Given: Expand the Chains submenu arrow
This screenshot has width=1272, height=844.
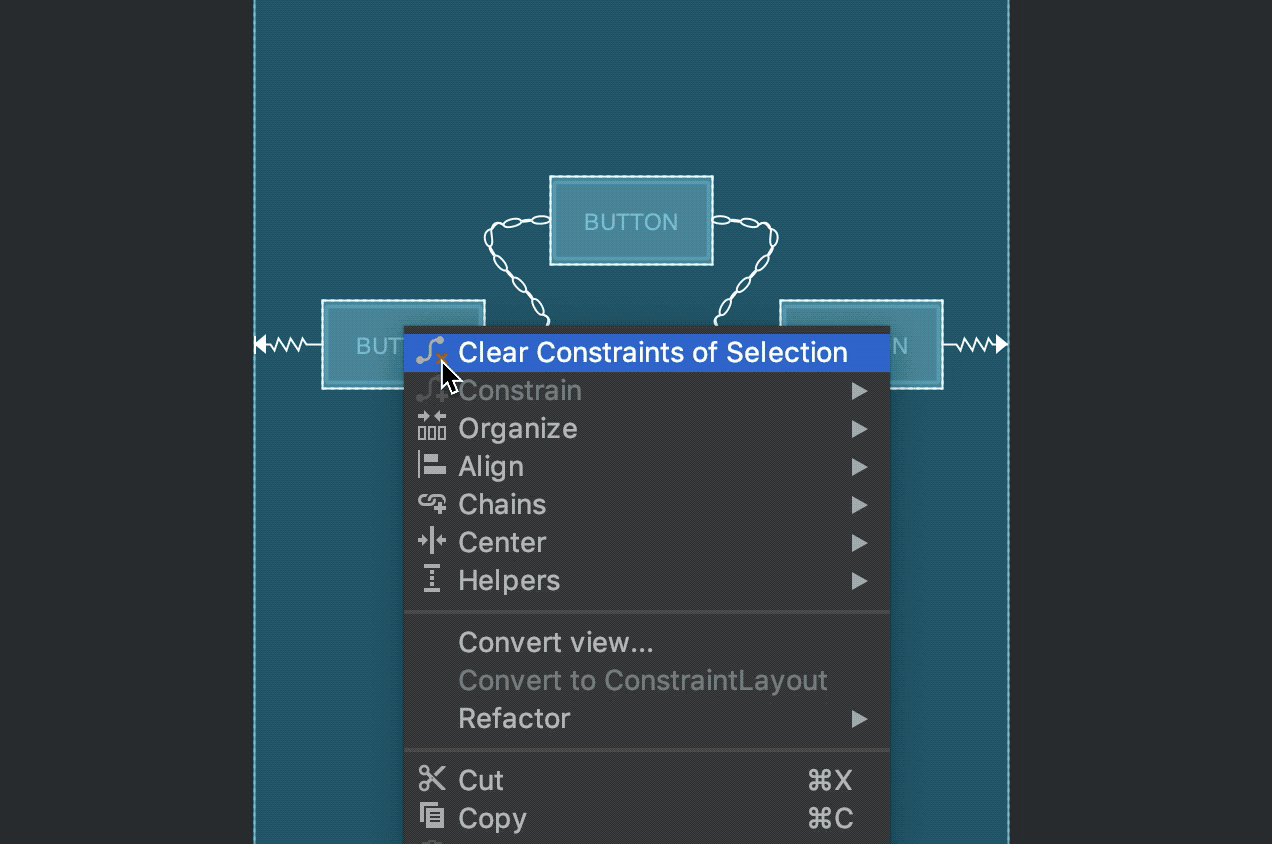Looking at the screenshot, I should point(859,504).
